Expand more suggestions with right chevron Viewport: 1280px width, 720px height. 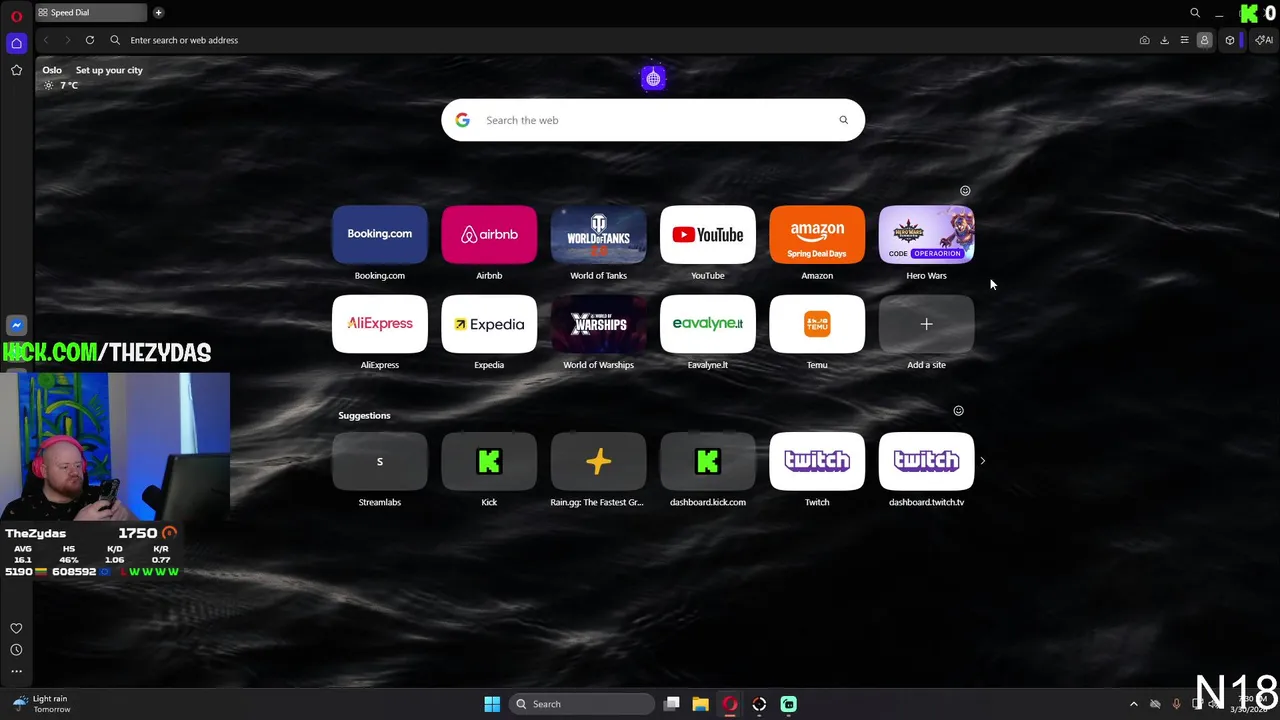click(x=982, y=461)
